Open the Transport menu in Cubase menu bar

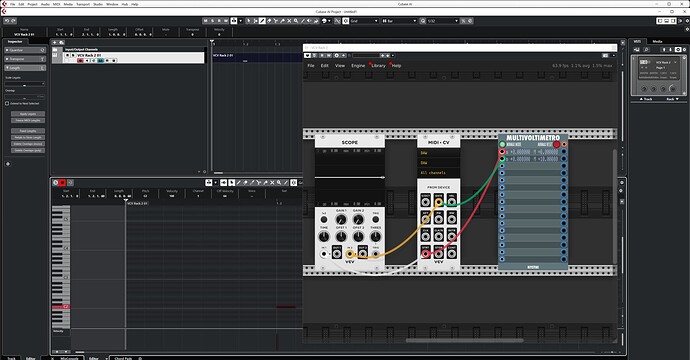tap(83, 4)
